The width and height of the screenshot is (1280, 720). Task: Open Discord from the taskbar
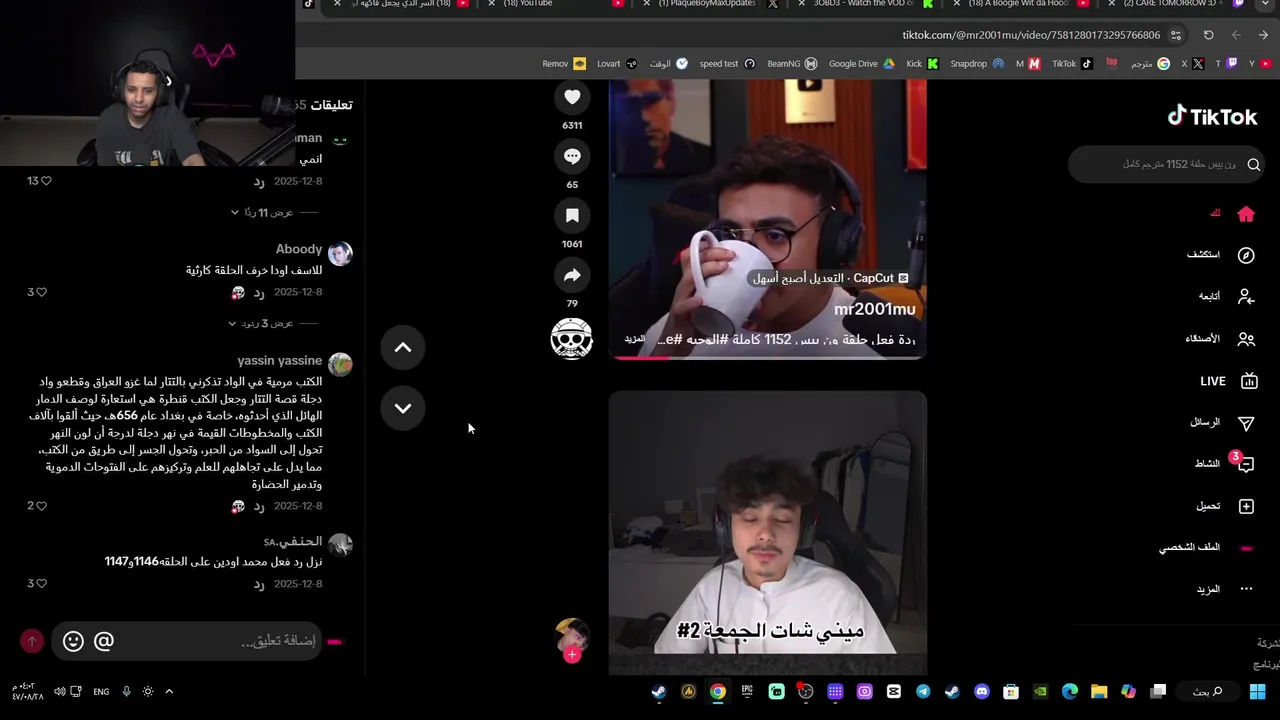pyautogui.click(x=981, y=692)
